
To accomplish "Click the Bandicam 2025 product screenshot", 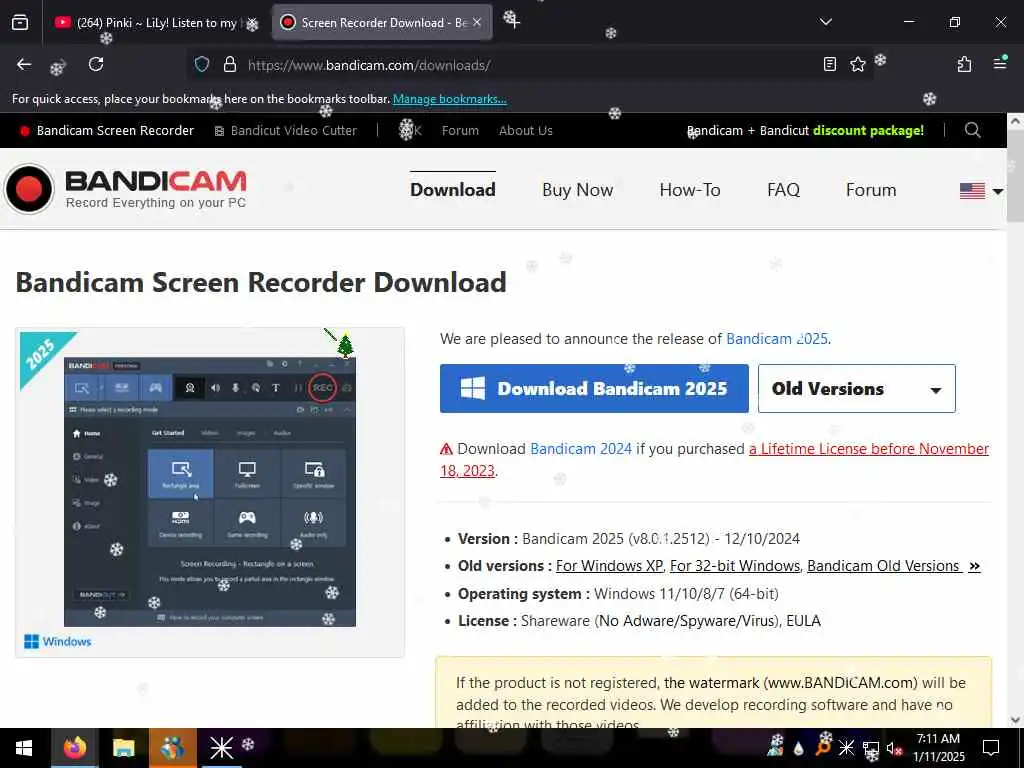I will pyautogui.click(x=210, y=491).
